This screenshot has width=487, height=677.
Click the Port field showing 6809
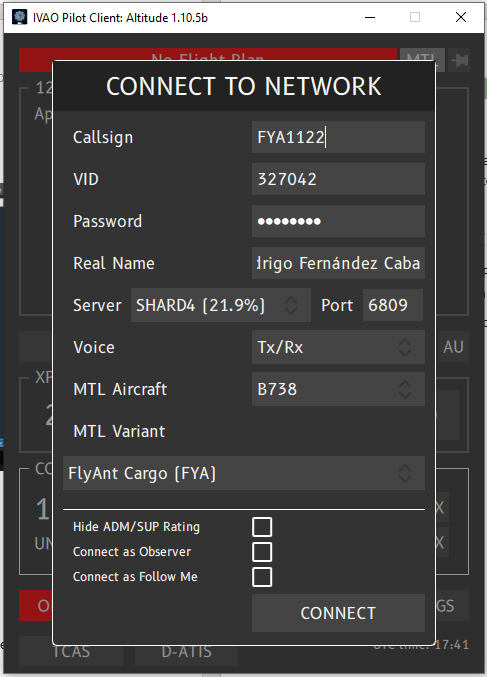pyautogui.click(x=392, y=305)
